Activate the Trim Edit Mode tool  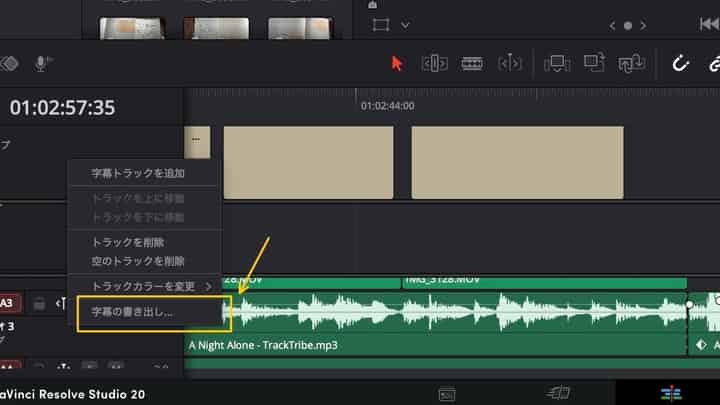434,63
